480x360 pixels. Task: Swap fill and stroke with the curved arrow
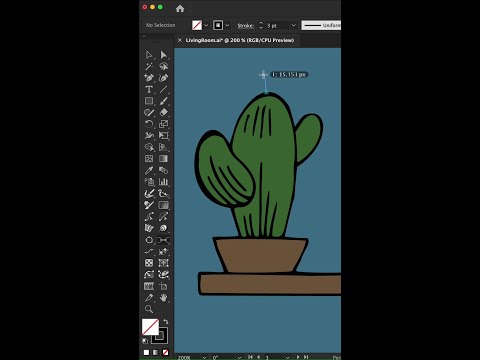[166, 322]
